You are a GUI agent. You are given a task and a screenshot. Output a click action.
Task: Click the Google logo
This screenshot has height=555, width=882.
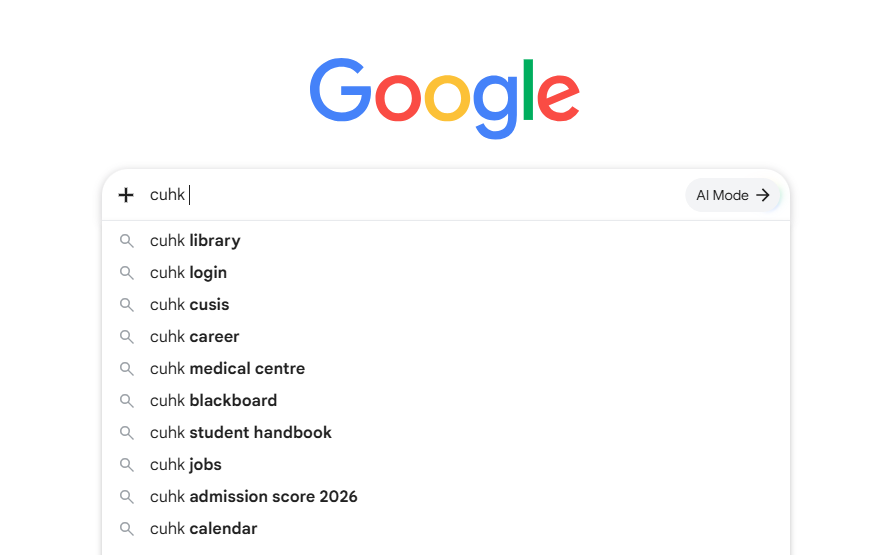click(444, 98)
